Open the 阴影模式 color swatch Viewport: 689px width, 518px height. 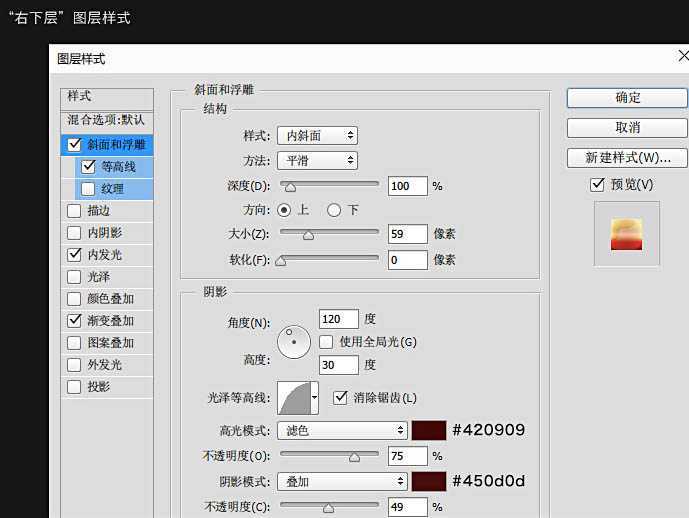coord(429,482)
